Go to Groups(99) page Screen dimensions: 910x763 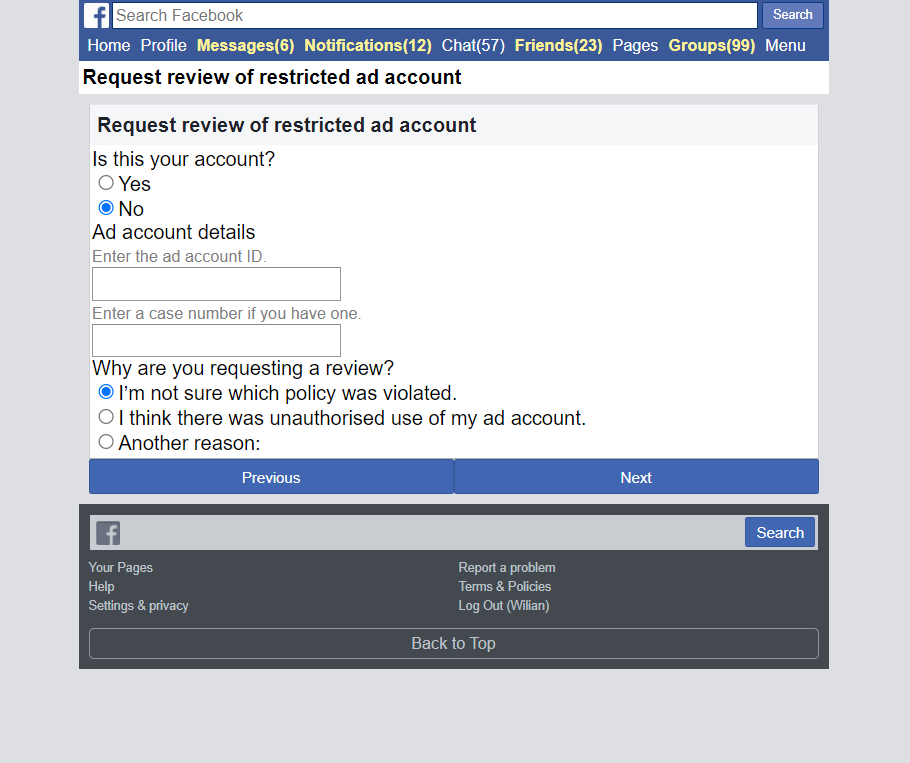[711, 45]
